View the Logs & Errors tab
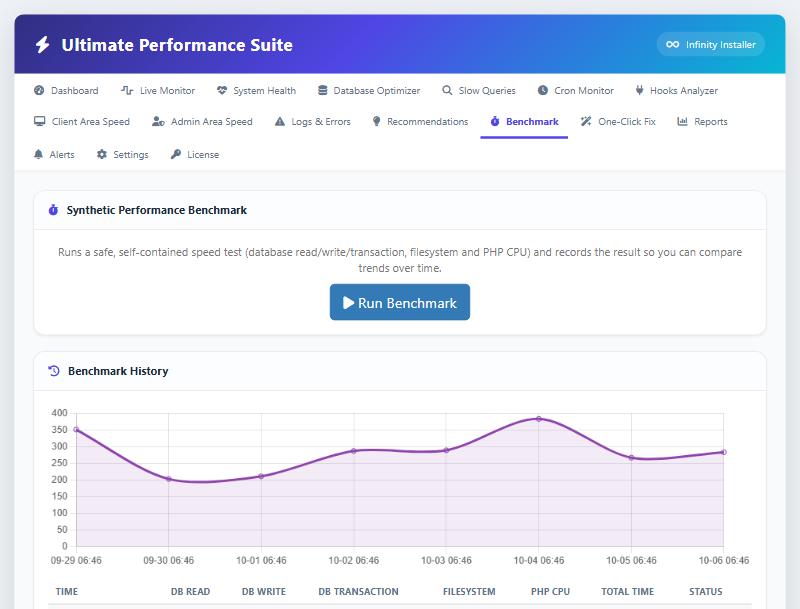 pos(313,121)
